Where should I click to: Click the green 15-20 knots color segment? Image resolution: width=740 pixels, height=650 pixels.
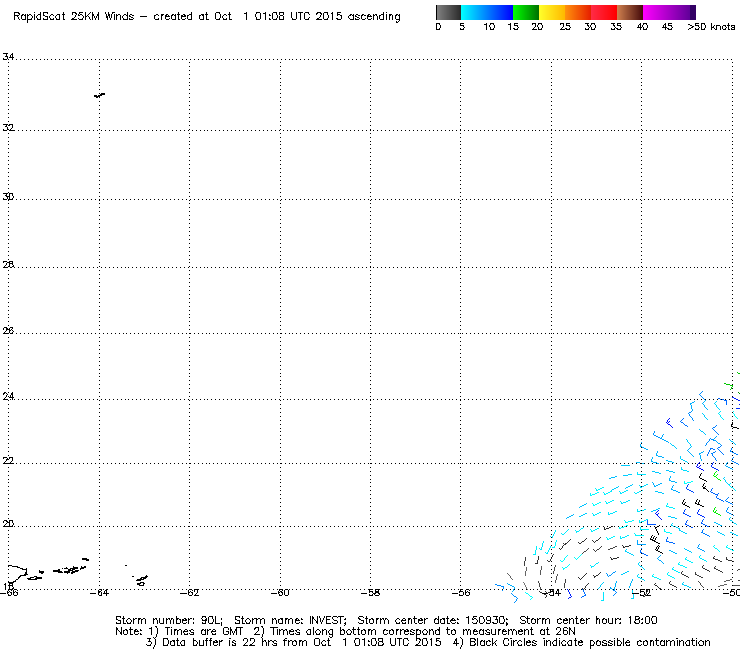[x=526, y=12]
